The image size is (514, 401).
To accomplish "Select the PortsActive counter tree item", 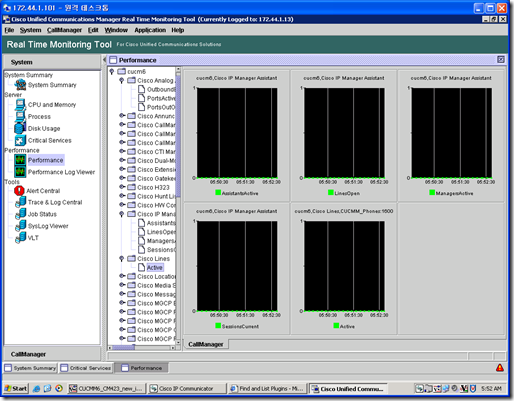I will [161, 98].
